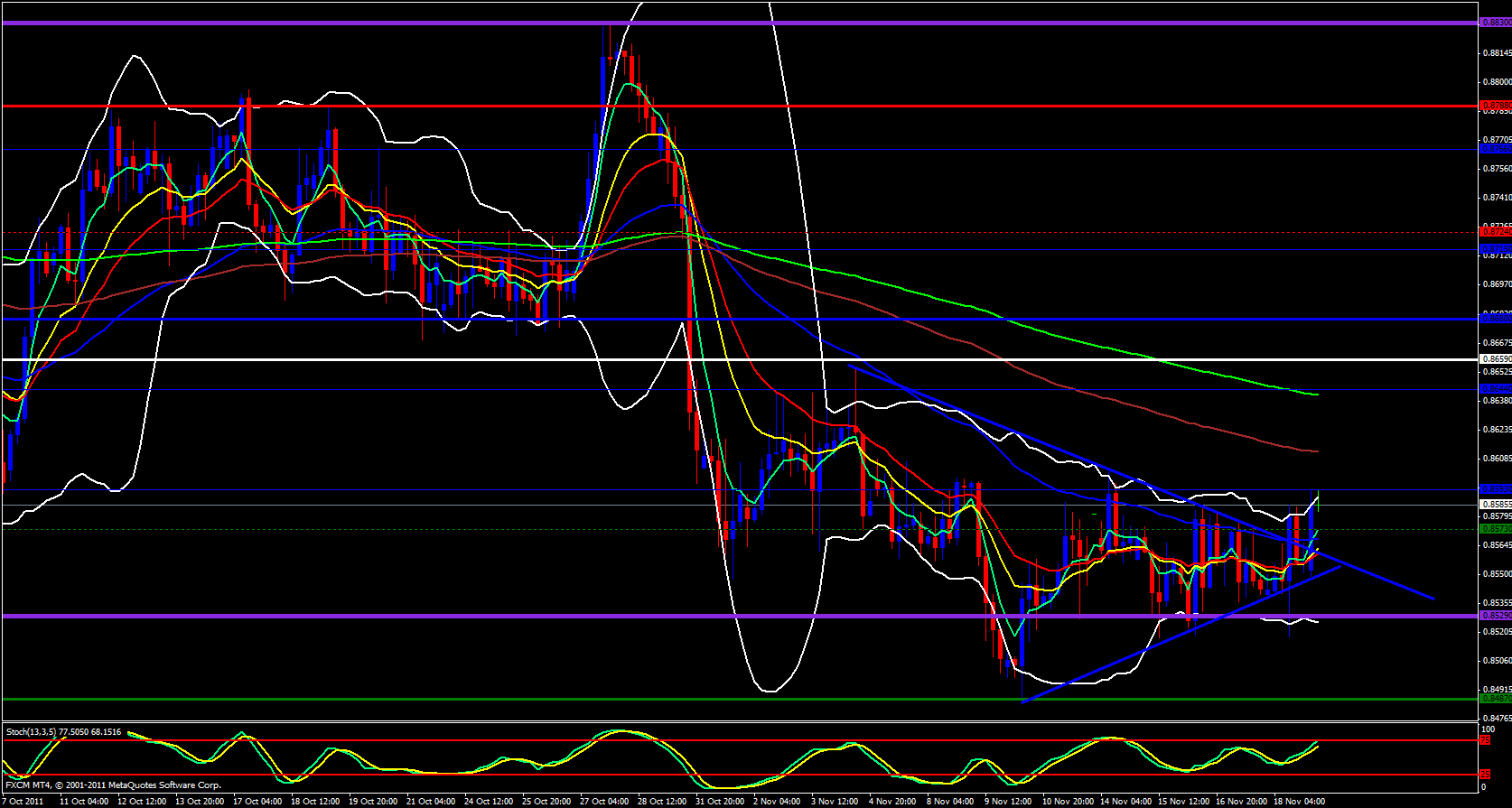
Task: Select the green 0.85730 price label
Action: [1495, 529]
